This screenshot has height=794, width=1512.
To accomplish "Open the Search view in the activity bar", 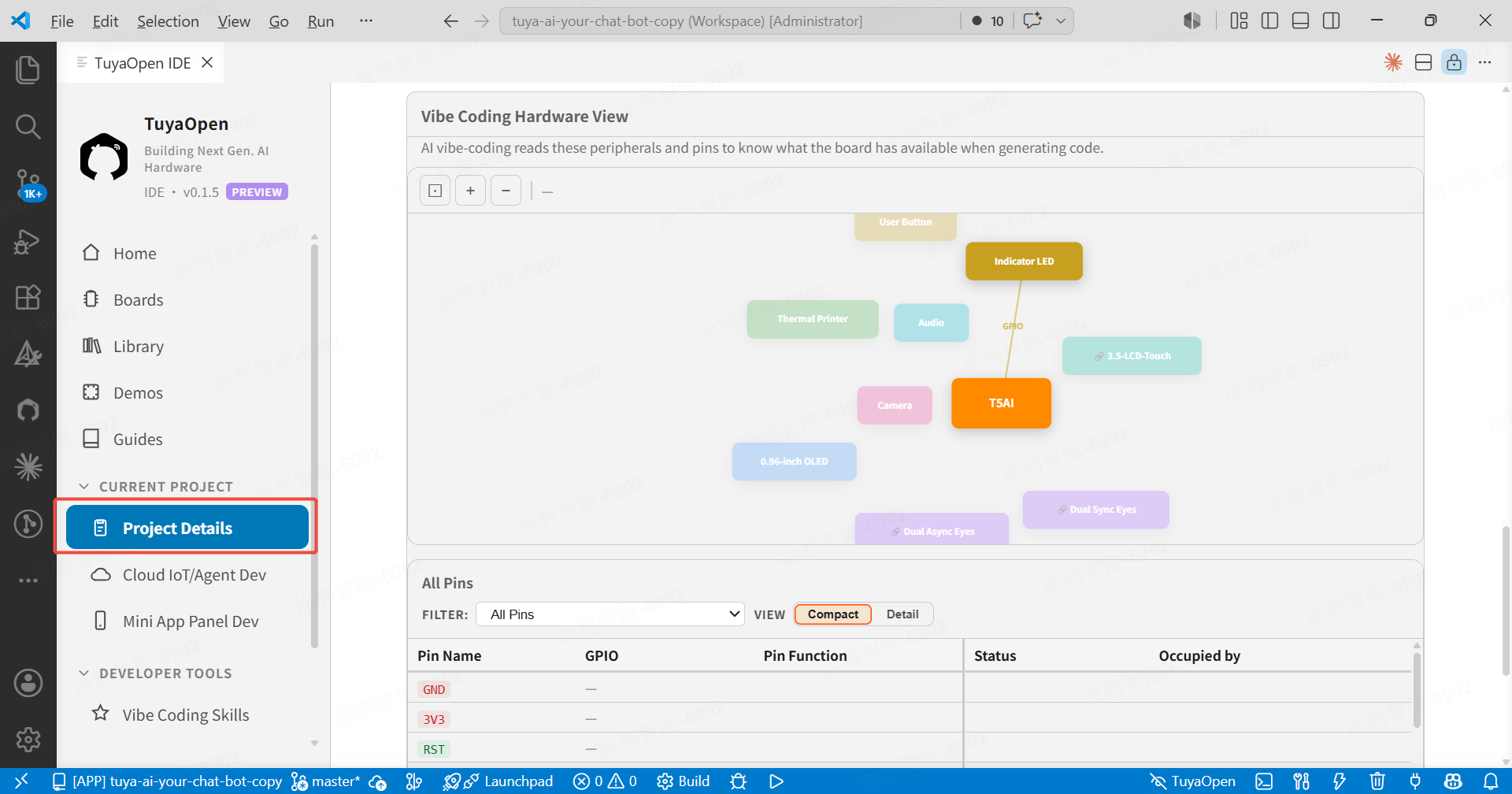I will pyautogui.click(x=28, y=126).
